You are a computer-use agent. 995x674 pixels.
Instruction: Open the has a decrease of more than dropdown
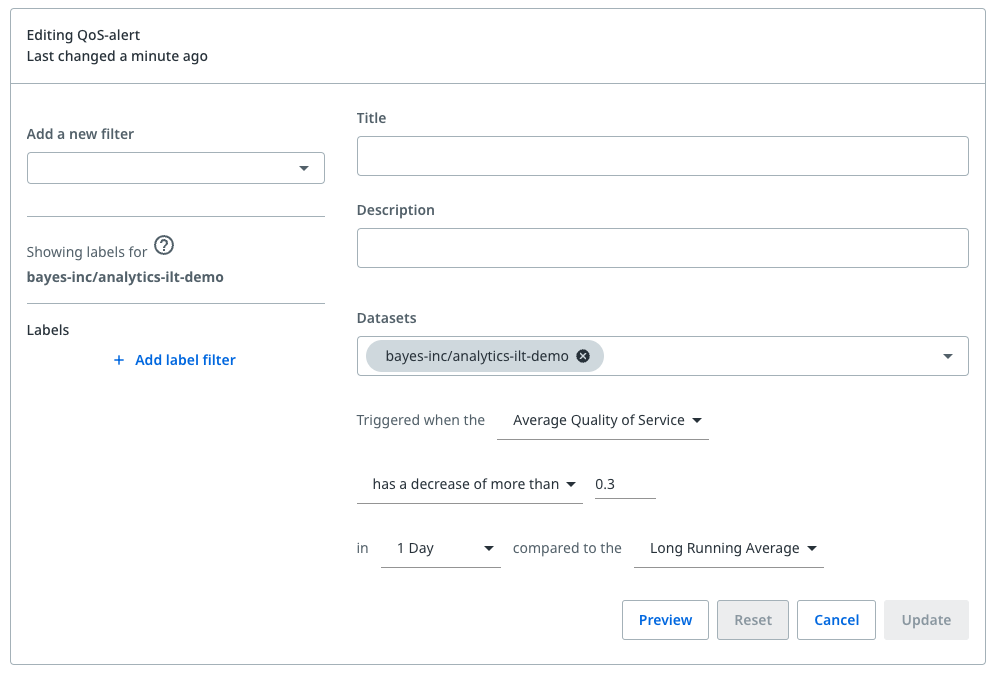[x=469, y=484]
